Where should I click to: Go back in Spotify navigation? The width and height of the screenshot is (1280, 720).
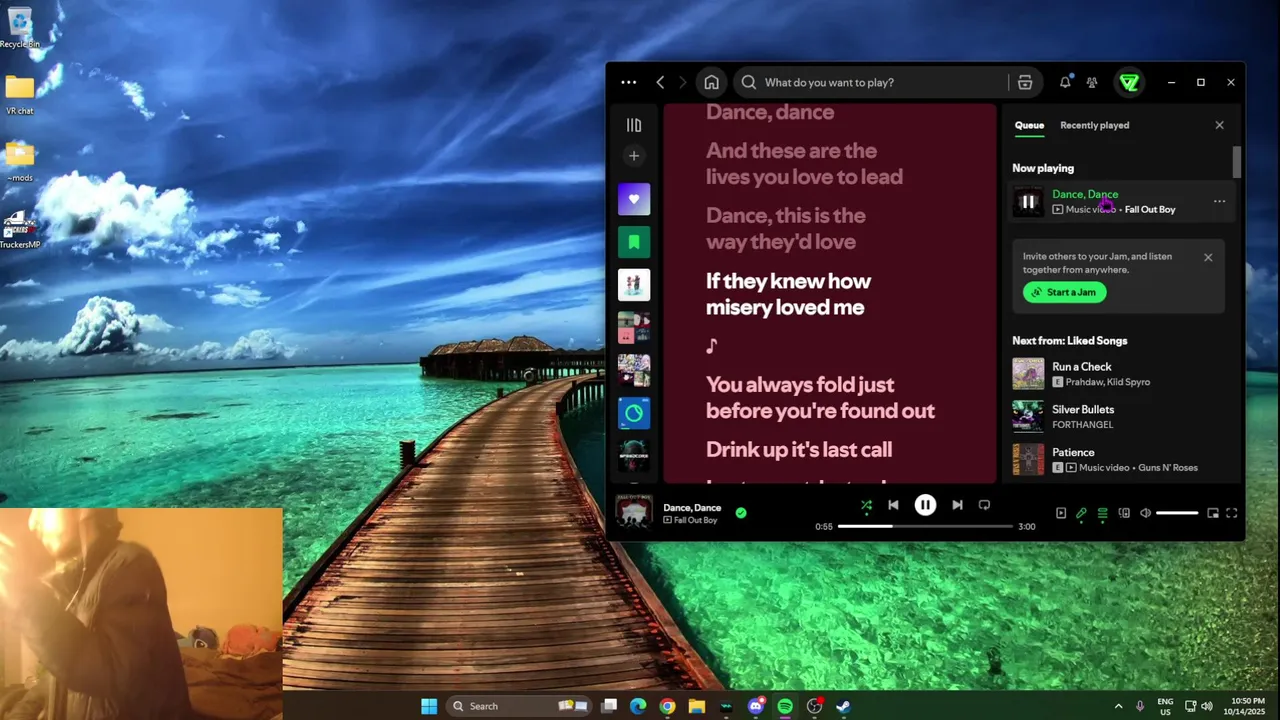point(660,82)
